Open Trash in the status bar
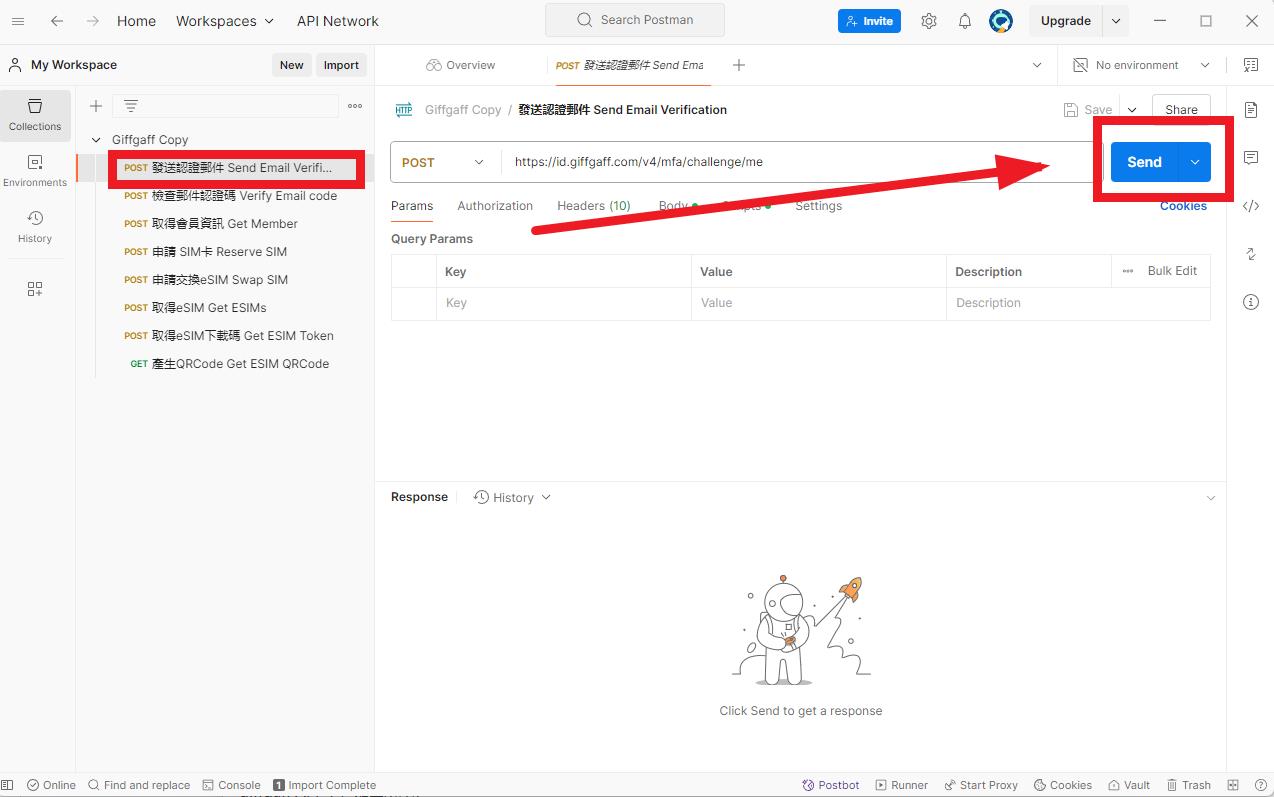The image size is (1274, 797). click(1187, 785)
